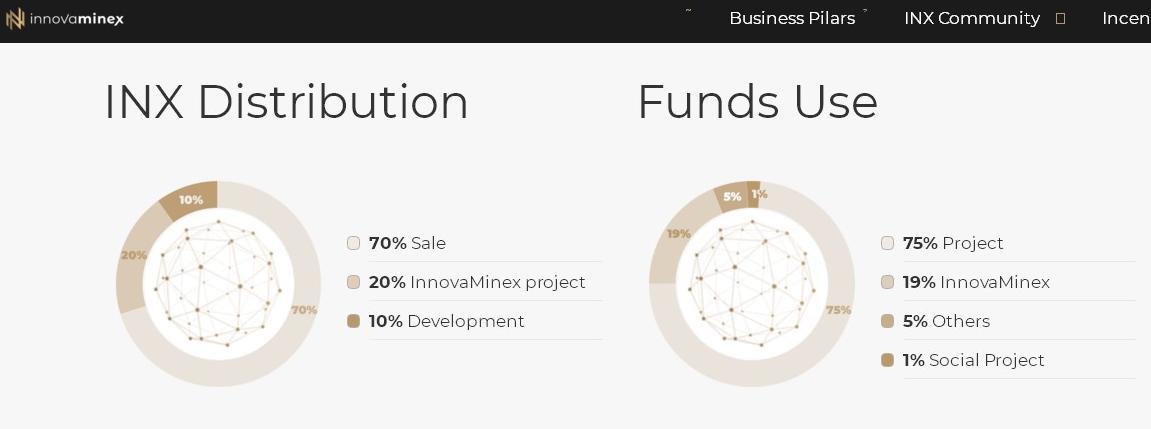Toggle the 20% InnovaMinex project legend box

pos(354,282)
